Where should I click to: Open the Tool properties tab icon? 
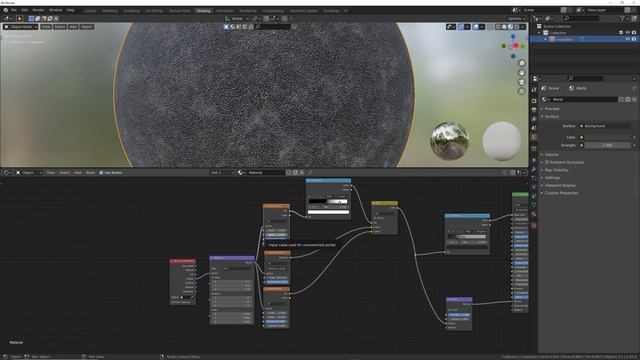(x=534, y=90)
